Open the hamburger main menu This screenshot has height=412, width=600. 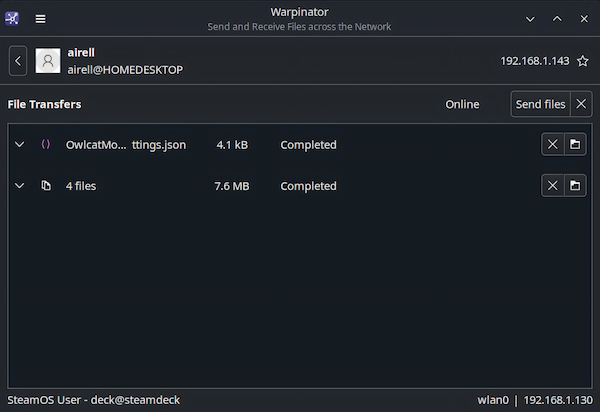click(x=40, y=18)
